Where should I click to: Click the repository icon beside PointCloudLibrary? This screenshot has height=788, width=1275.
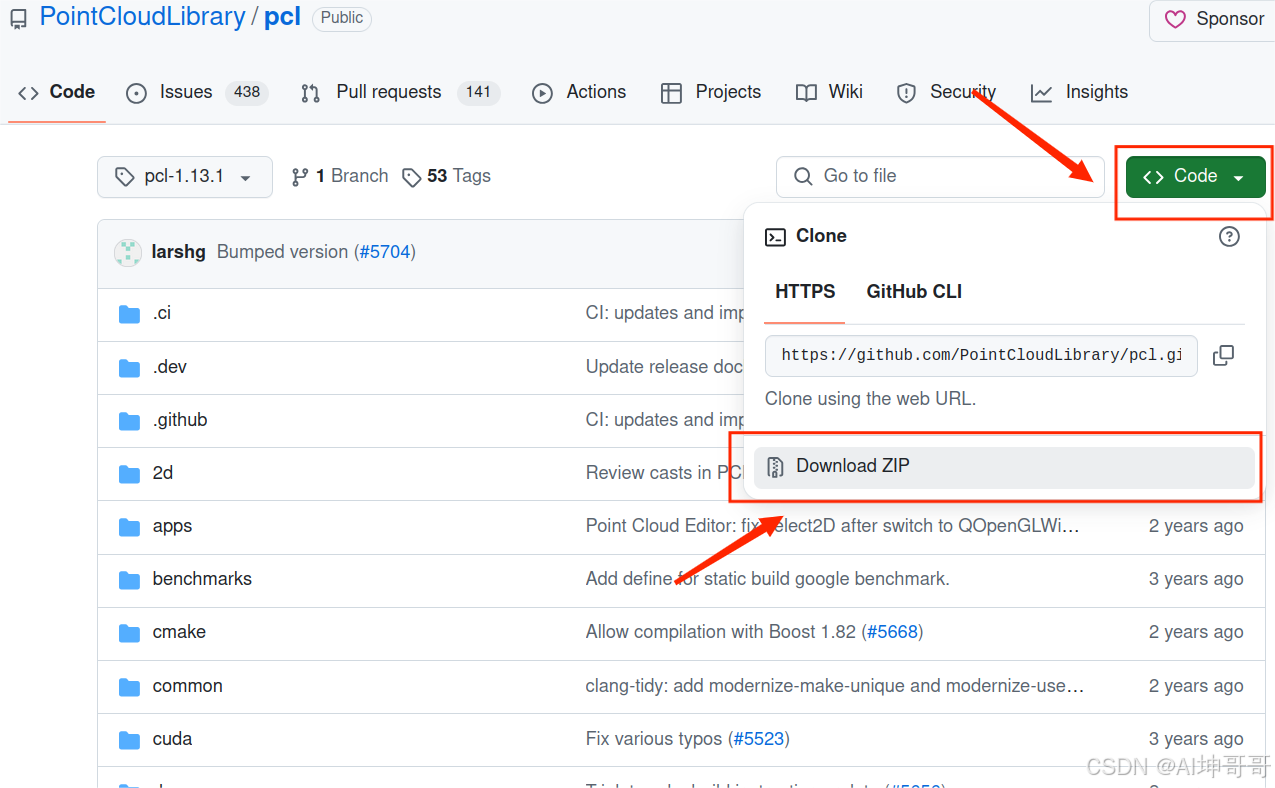pos(19,19)
